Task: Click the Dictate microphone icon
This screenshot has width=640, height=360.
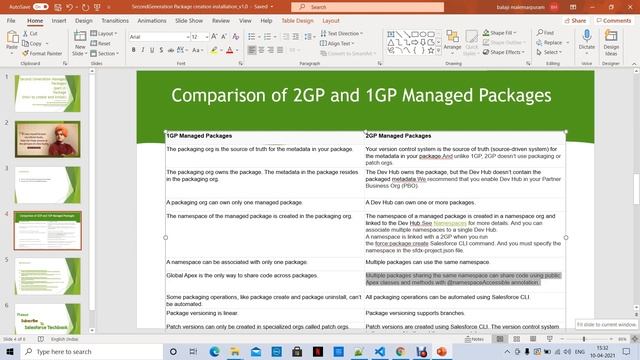Action: tap(587, 36)
